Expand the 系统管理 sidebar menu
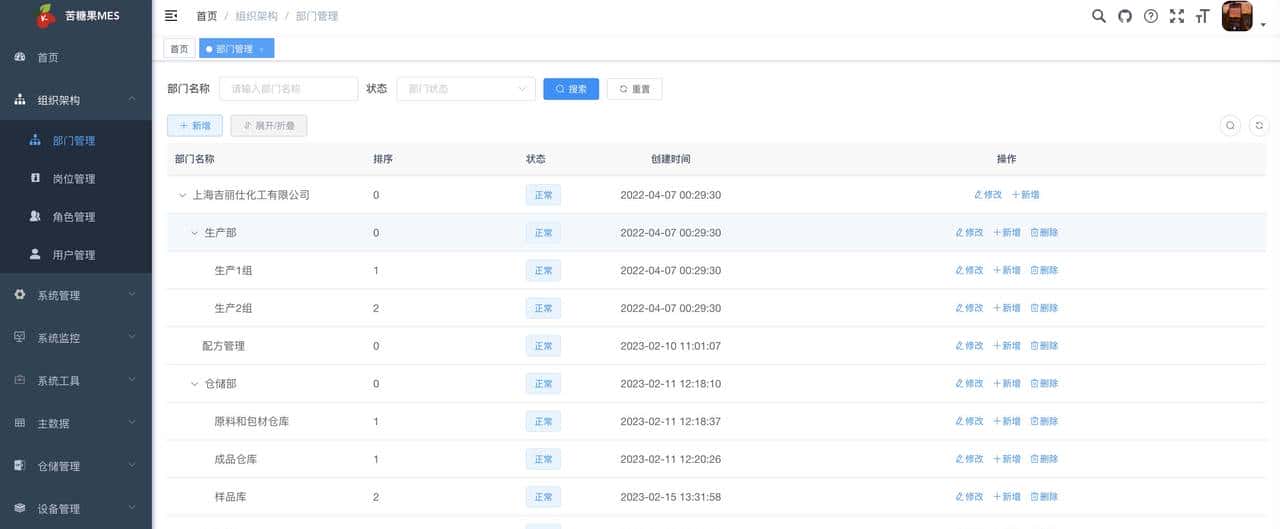The height and width of the screenshot is (529, 1280). [x=76, y=295]
